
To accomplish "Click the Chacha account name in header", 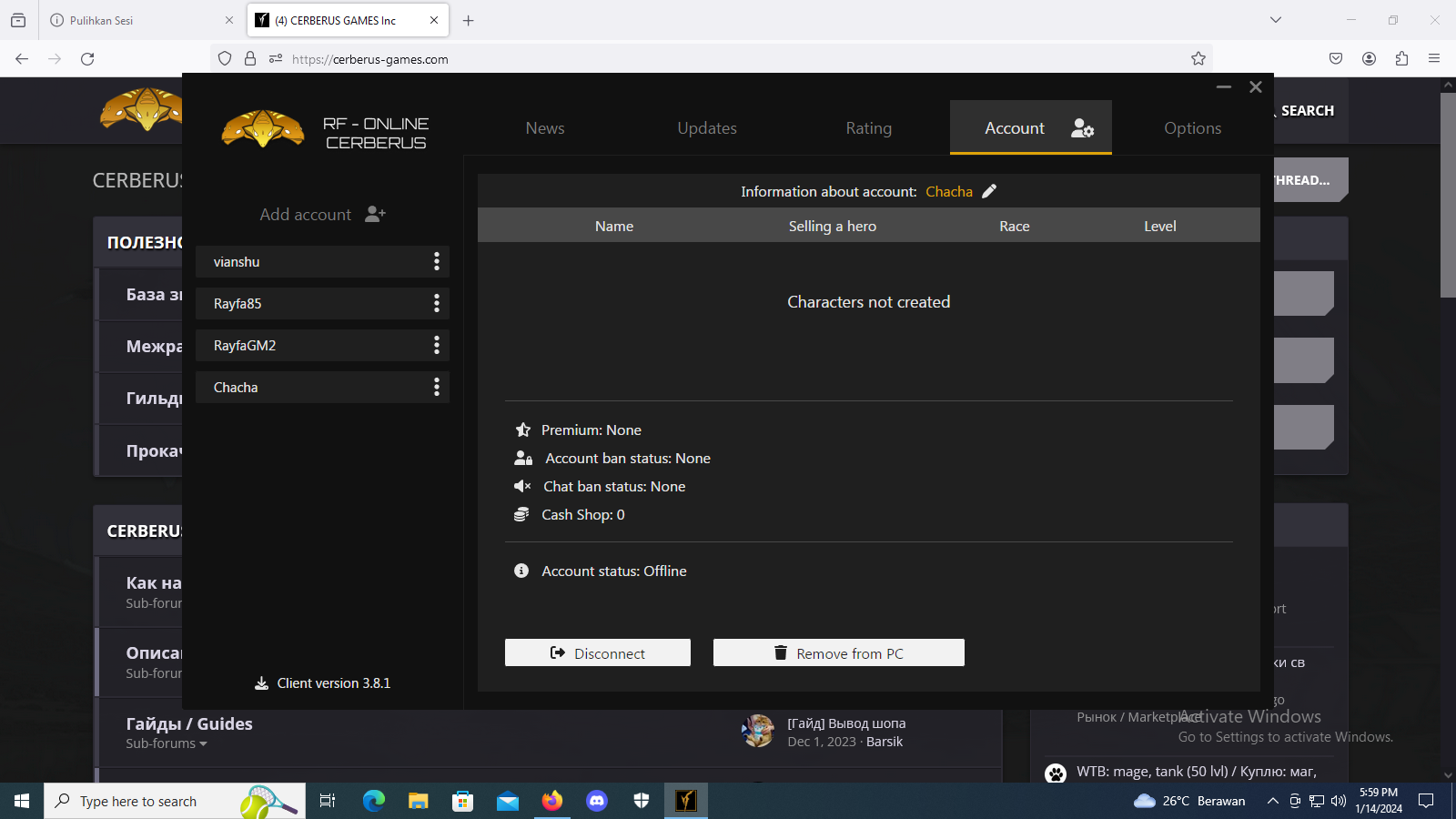I will pyautogui.click(x=949, y=191).
